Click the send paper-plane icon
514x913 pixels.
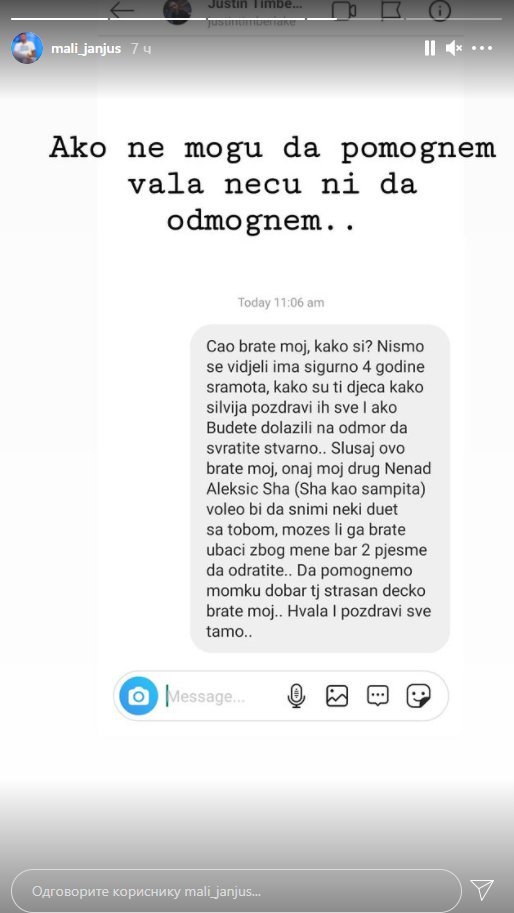pos(482,889)
